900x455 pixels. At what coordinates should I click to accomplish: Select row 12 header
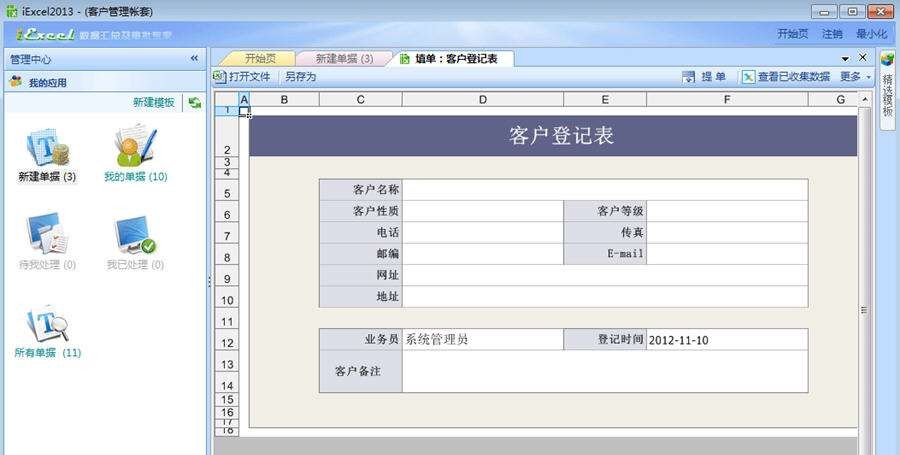pos(227,339)
